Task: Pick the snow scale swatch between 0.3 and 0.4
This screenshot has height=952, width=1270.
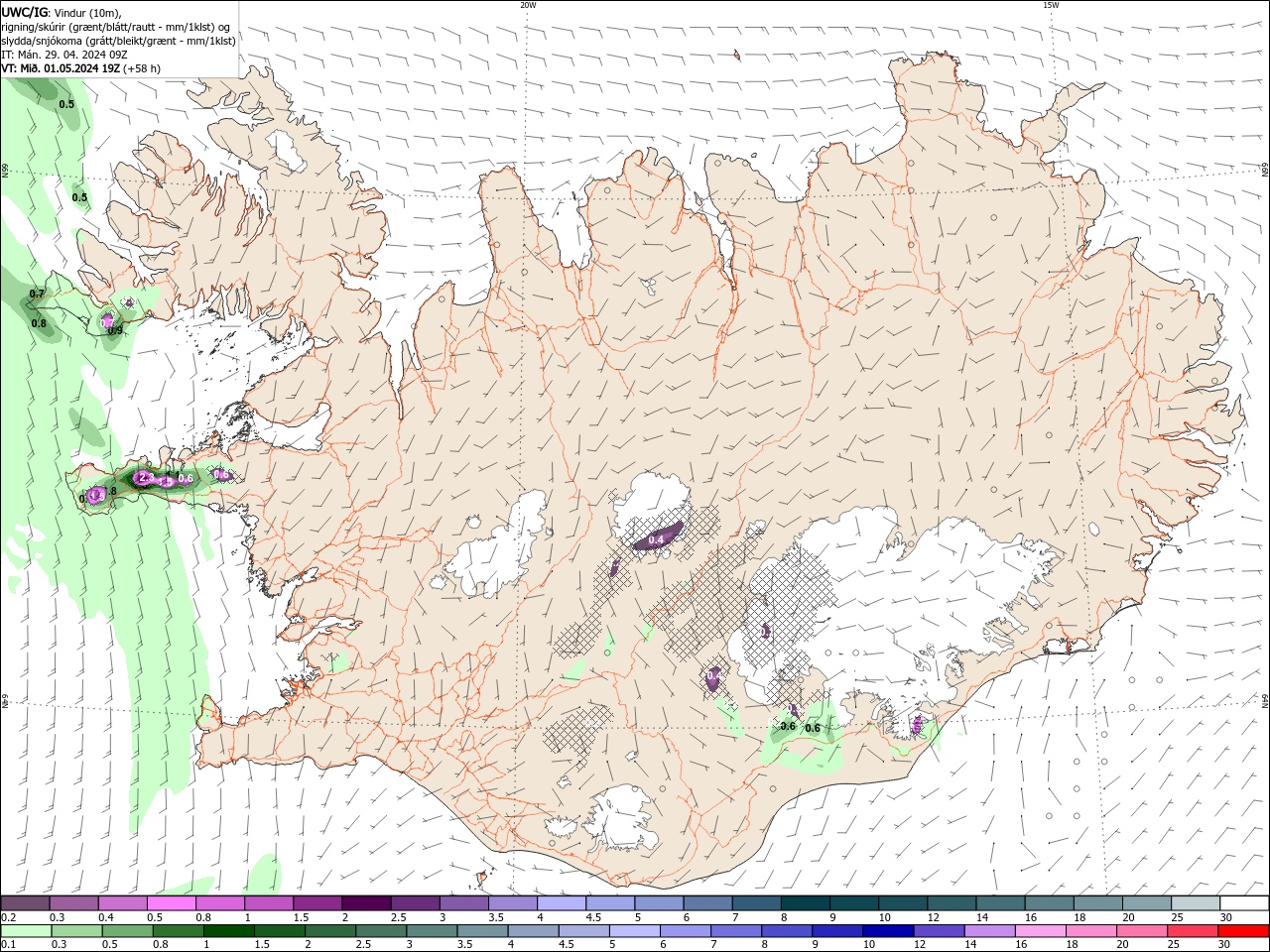Action: 73,903
